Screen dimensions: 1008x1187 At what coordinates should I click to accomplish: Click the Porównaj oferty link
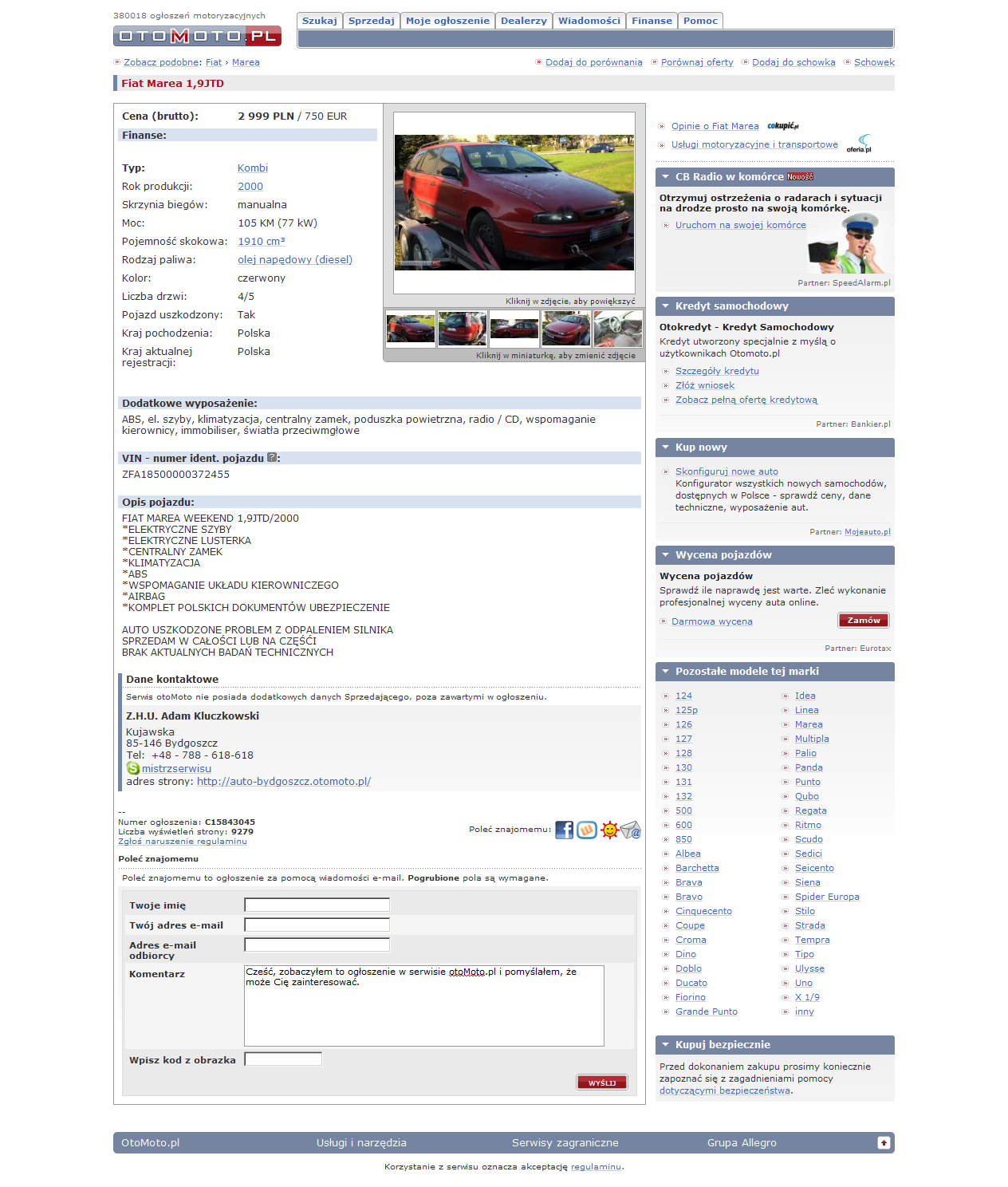(697, 62)
